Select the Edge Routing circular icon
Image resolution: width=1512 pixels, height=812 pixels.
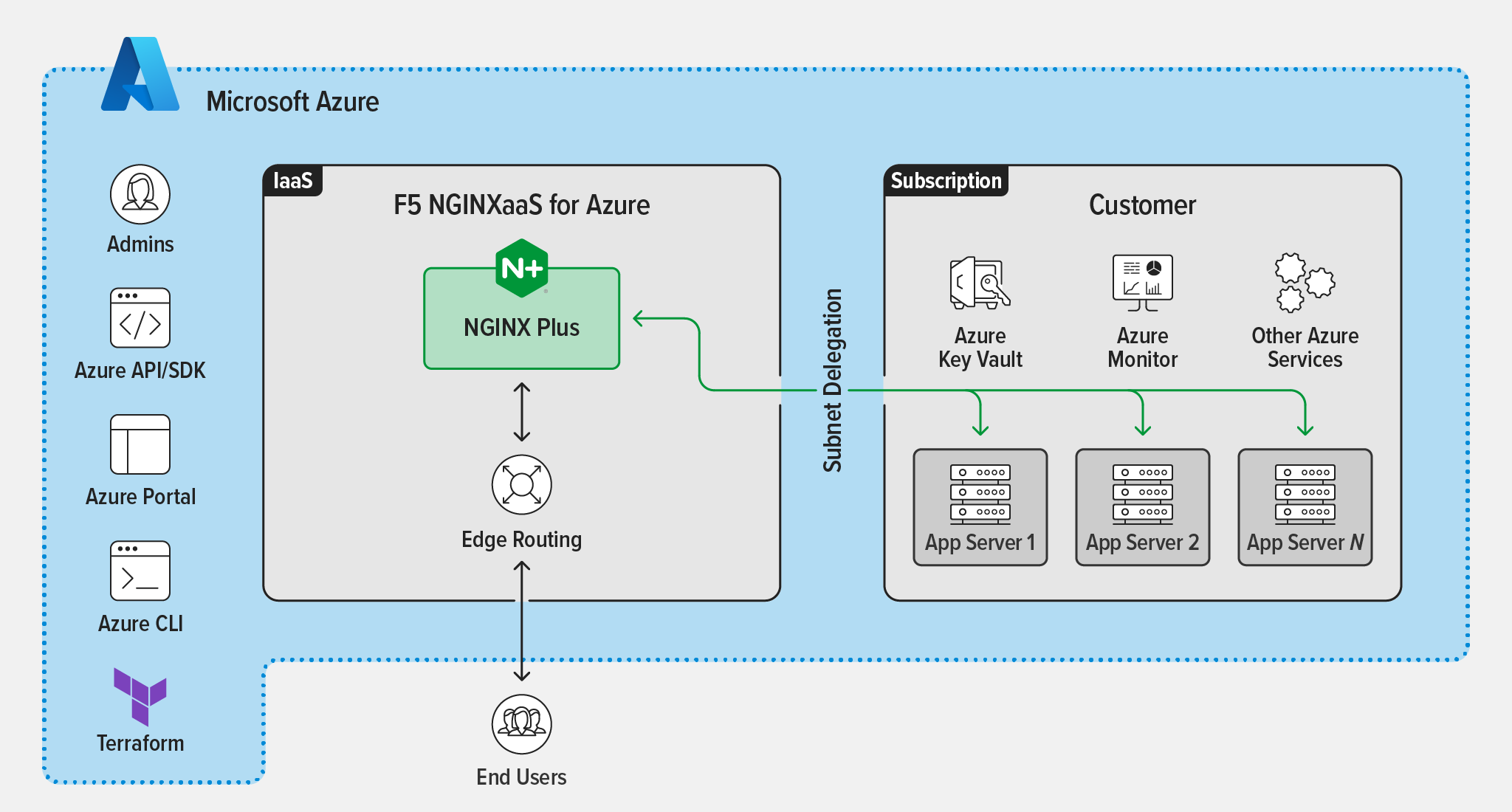[522, 485]
